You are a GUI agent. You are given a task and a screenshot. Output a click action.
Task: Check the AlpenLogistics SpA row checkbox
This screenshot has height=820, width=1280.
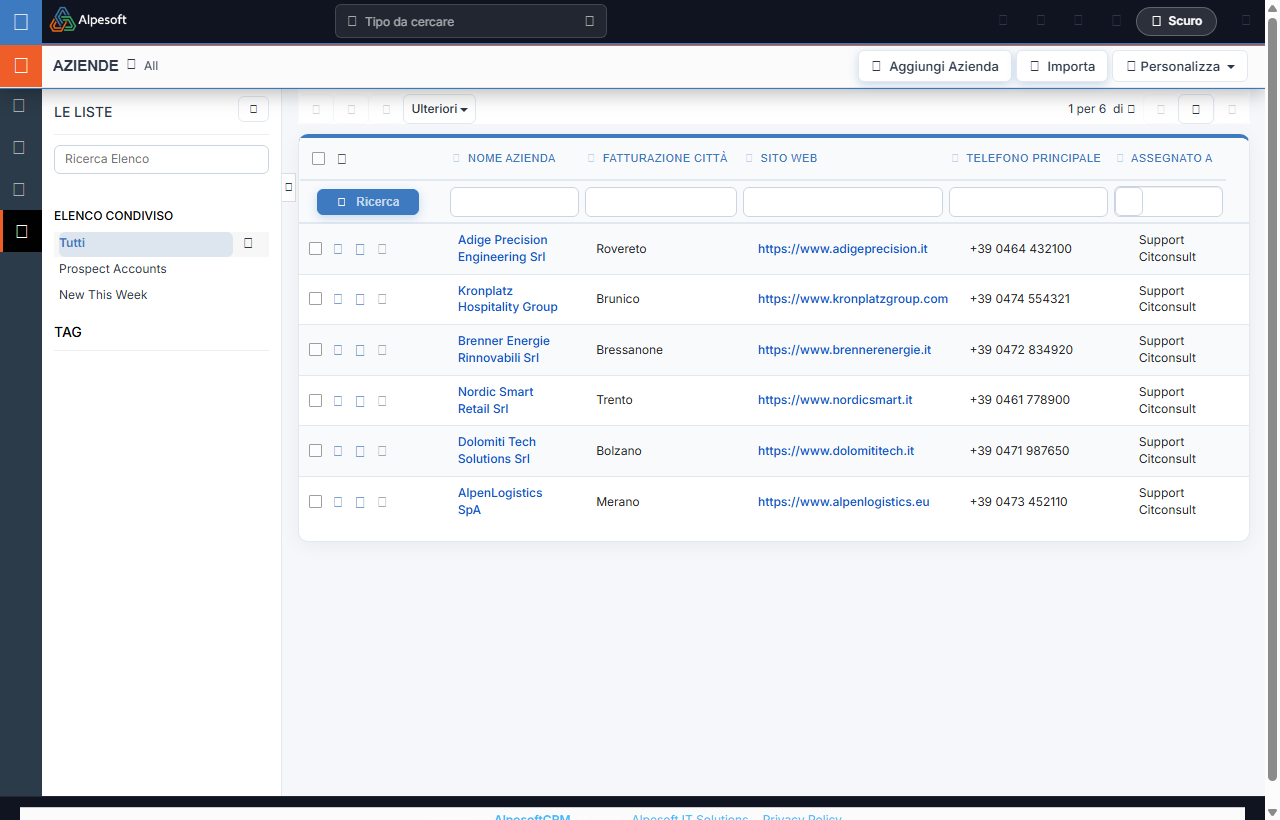(x=316, y=501)
